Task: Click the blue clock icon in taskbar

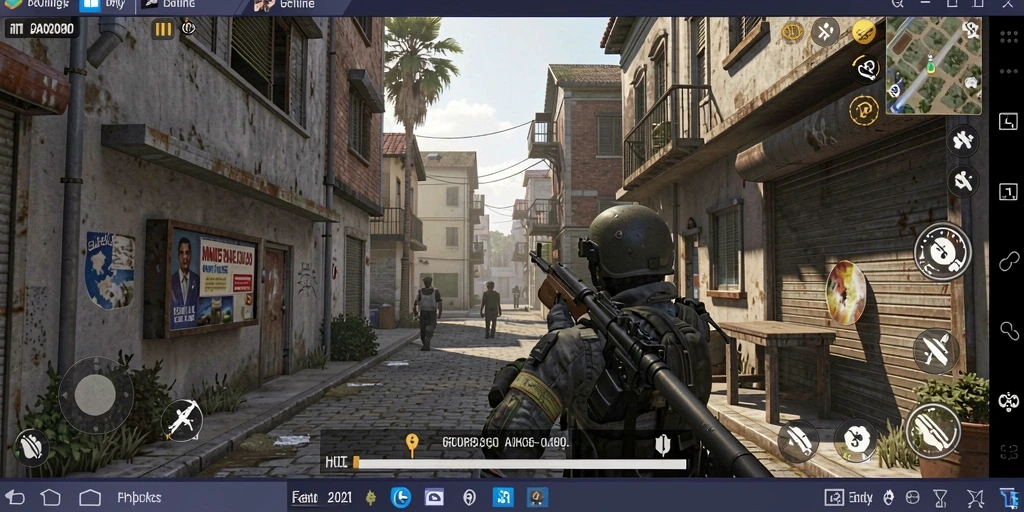Action: point(400,498)
